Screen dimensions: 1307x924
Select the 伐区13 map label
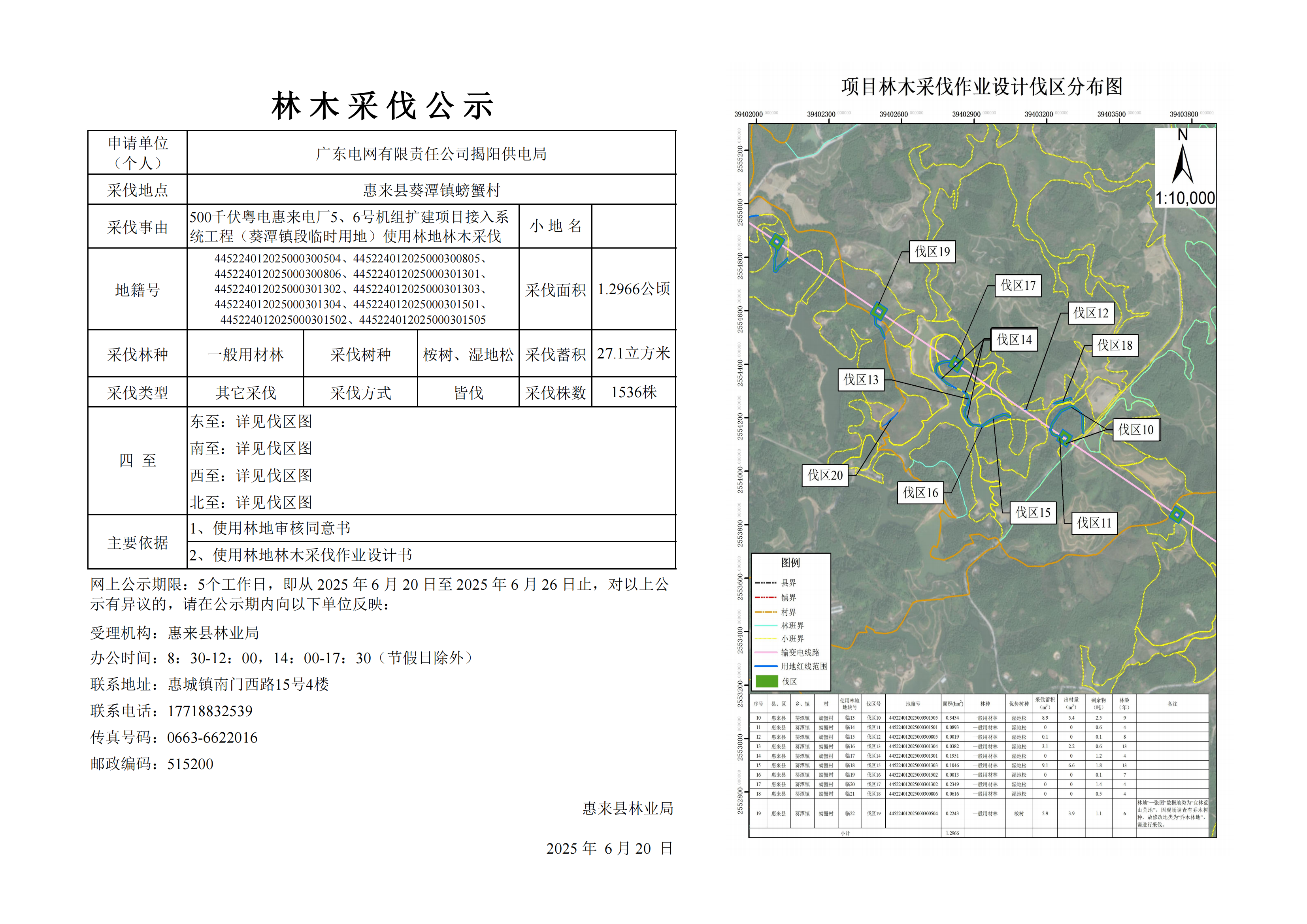(861, 380)
